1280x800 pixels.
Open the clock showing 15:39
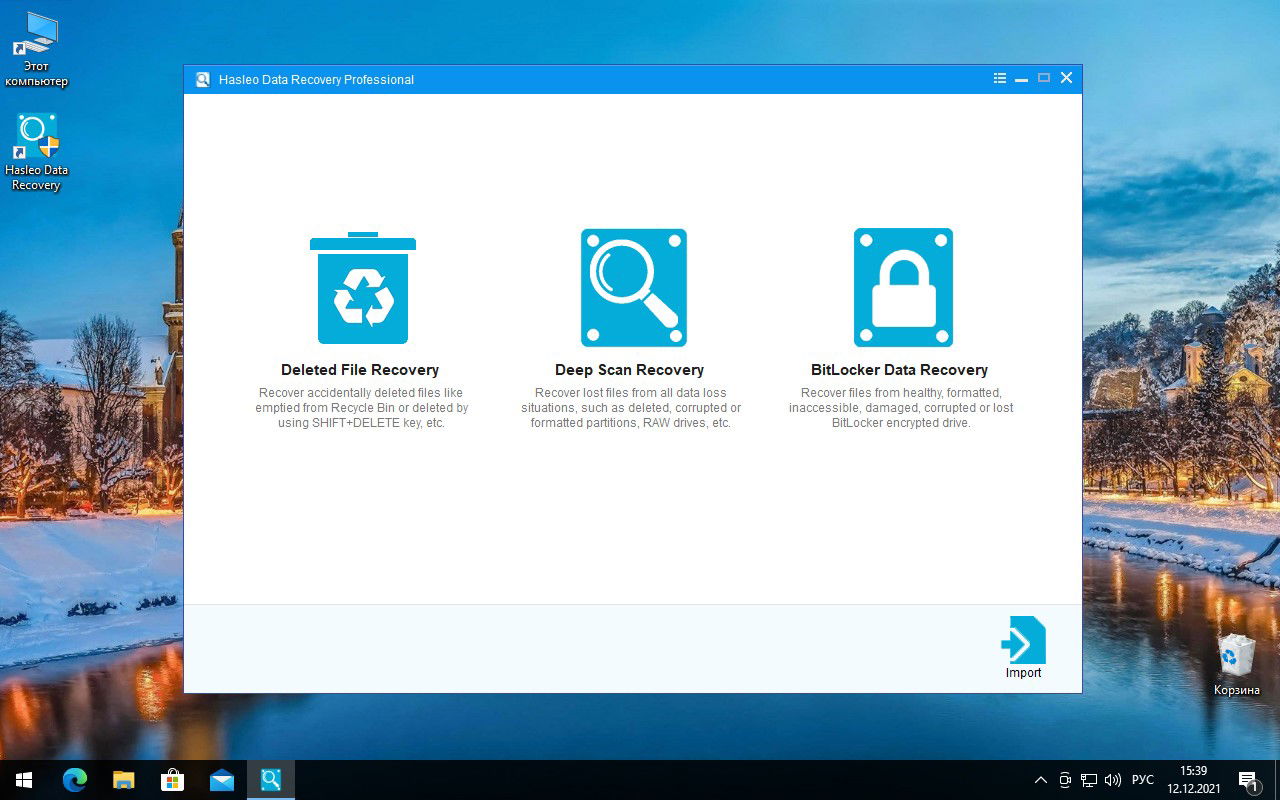click(1194, 780)
